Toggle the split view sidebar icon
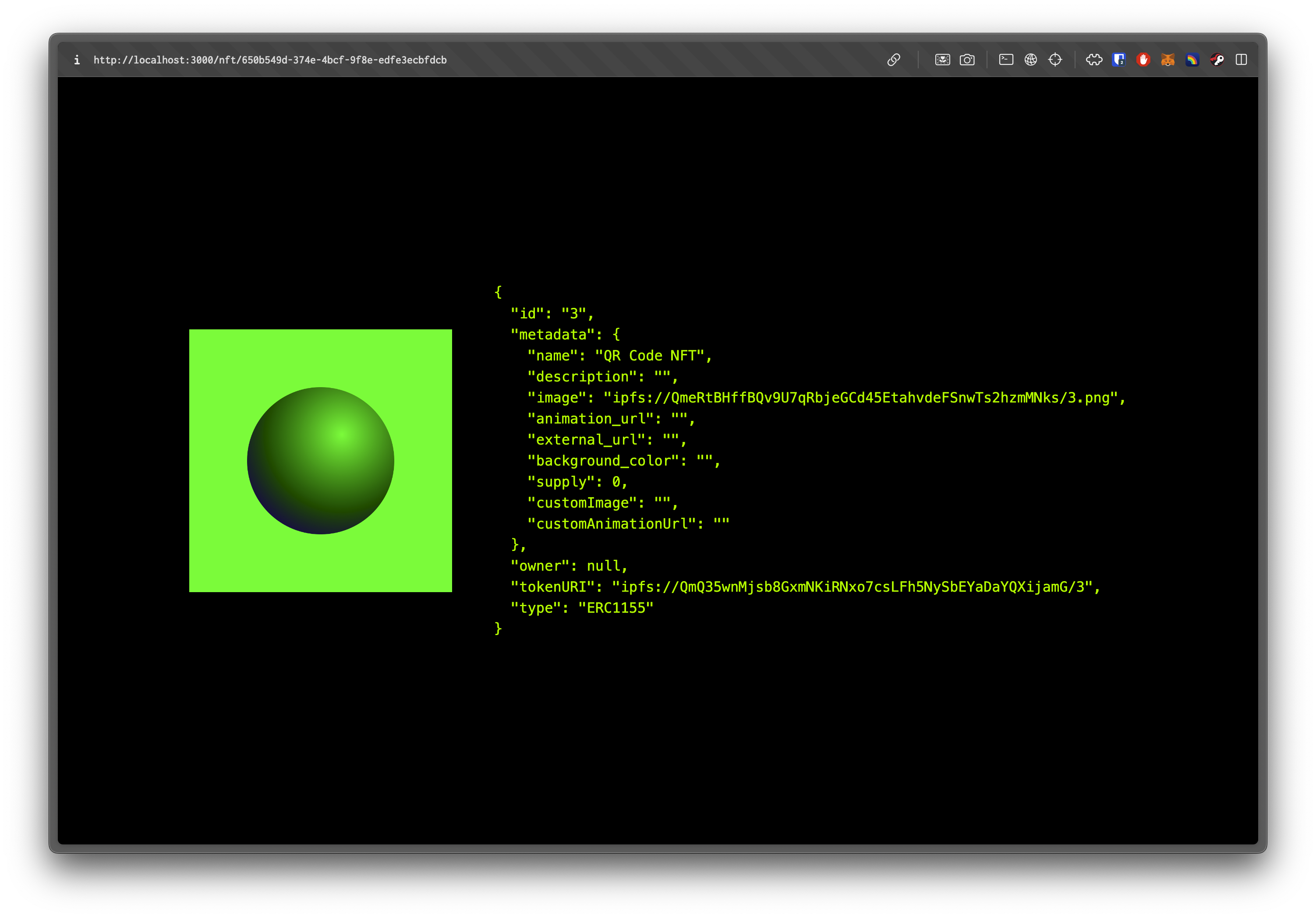 tap(1242, 60)
